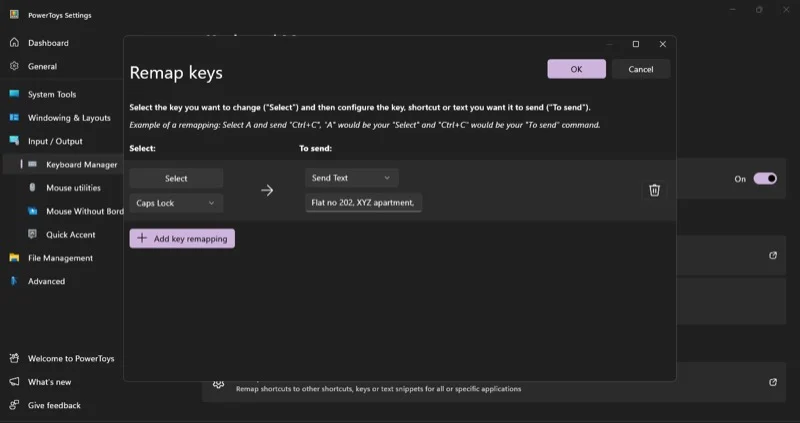
Task: Click the Mouse Without Borders icon
Action: point(33,211)
